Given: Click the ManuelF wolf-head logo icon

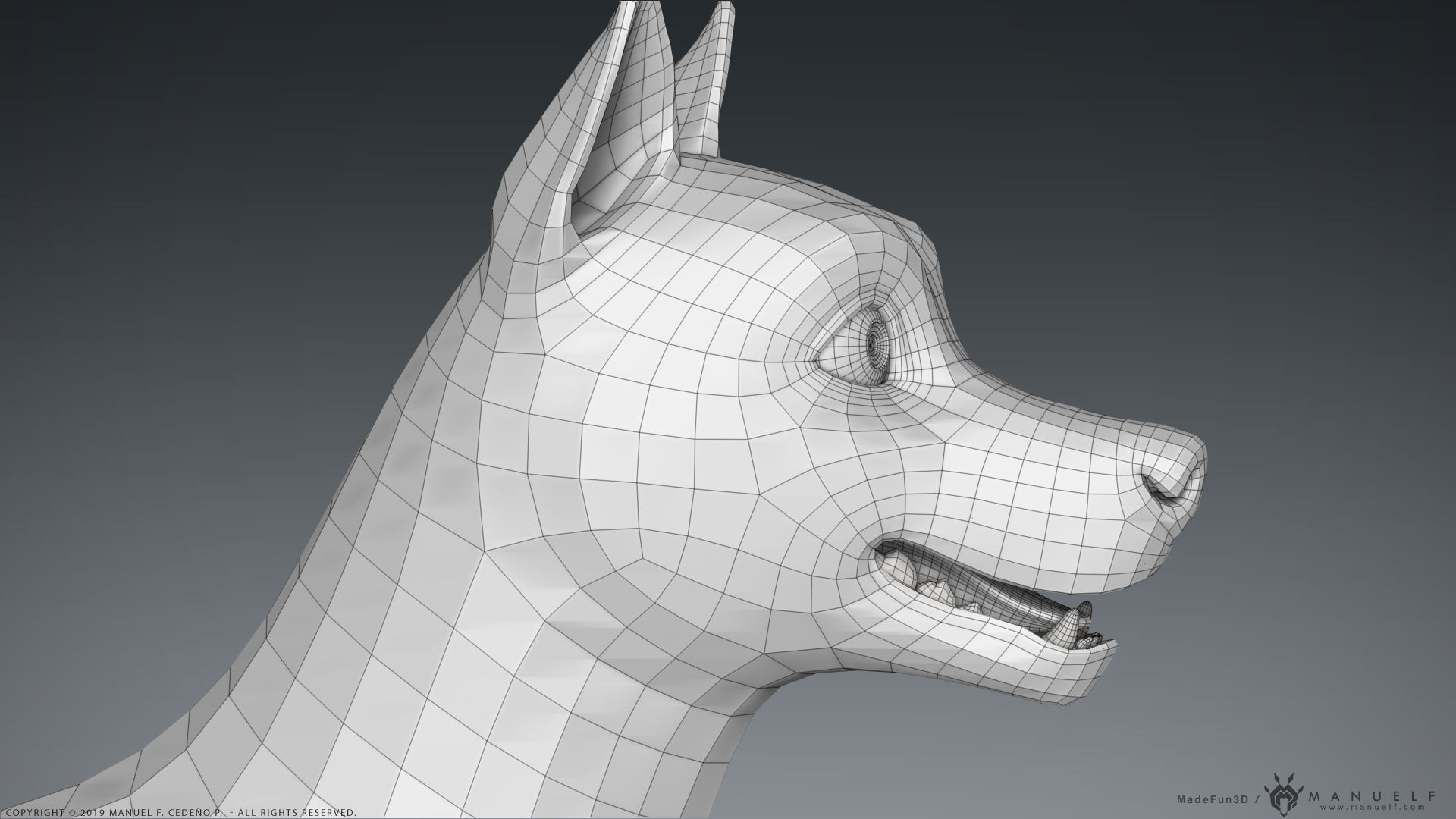Looking at the screenshot, I should [1285, 797].
